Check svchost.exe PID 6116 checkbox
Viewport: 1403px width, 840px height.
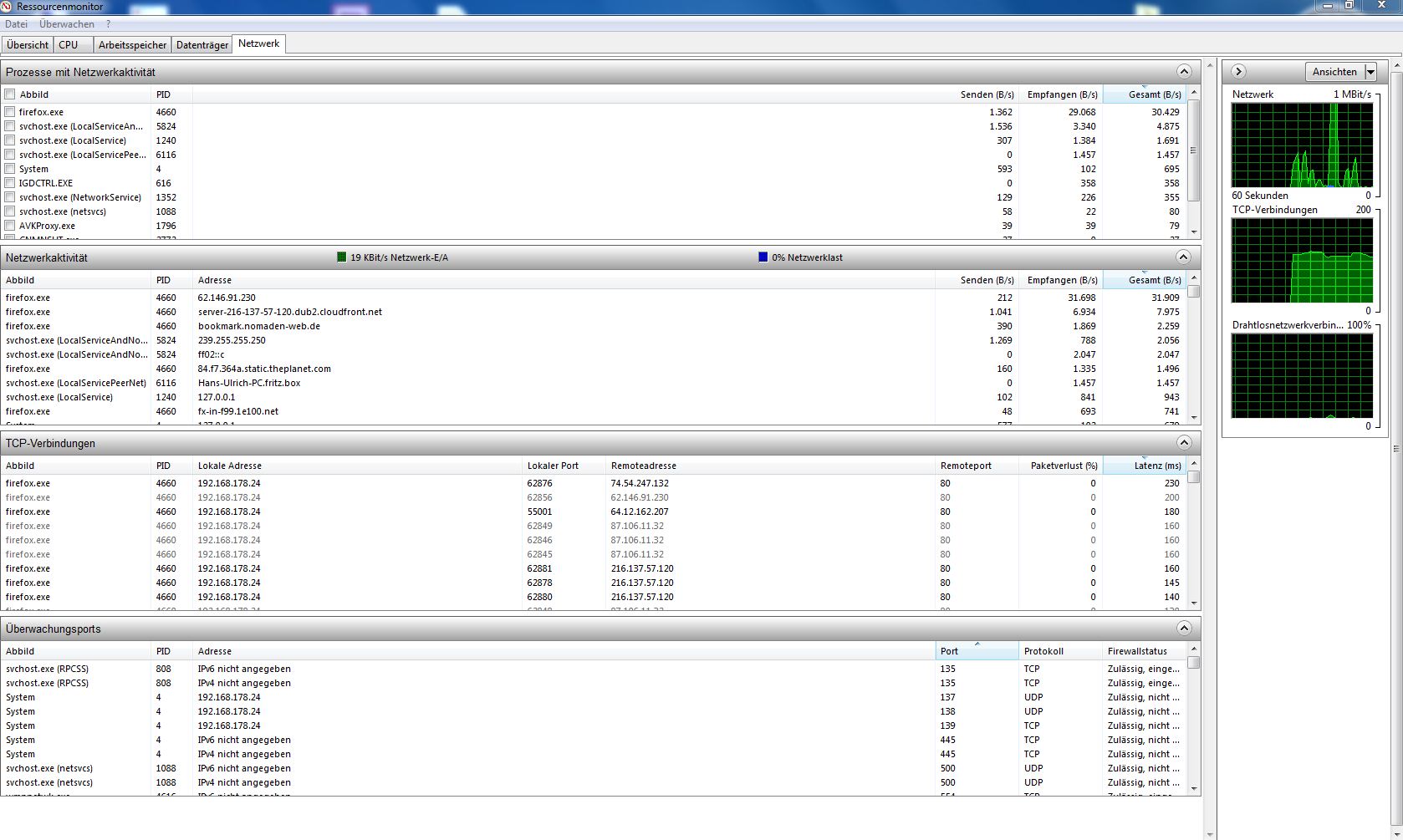coord(10,155)
